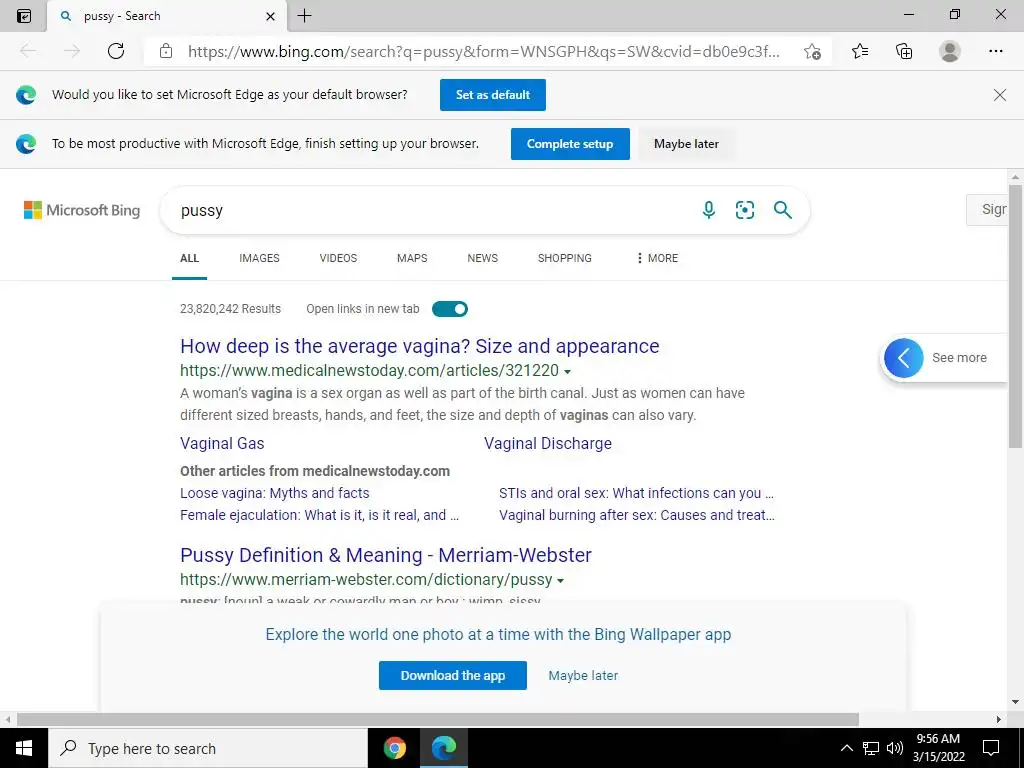Image resolution: width=1024 pixels, height=768 pixels.
Task: Click inside the Bing search box
Action: (431, 210)
